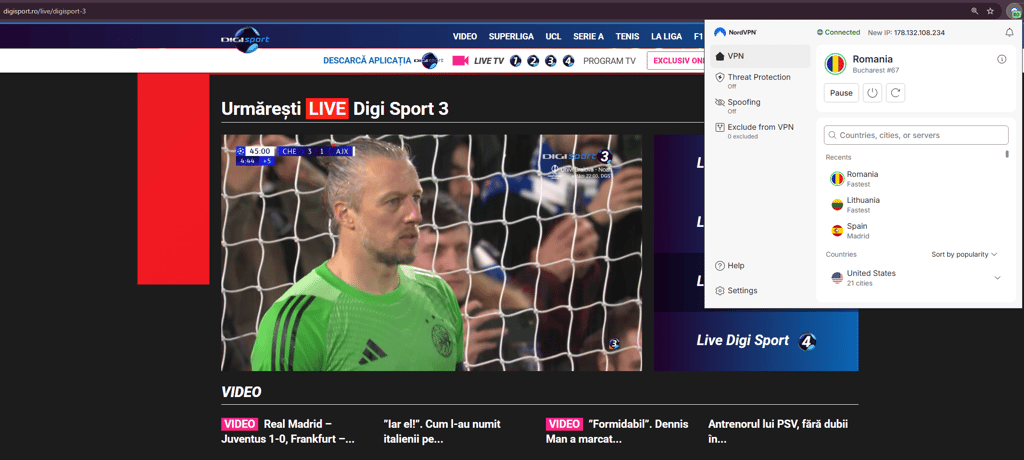Screen dimensions: 1024x460
Task: Open SERIE A in site navigation
Action: tap(588, 37)
